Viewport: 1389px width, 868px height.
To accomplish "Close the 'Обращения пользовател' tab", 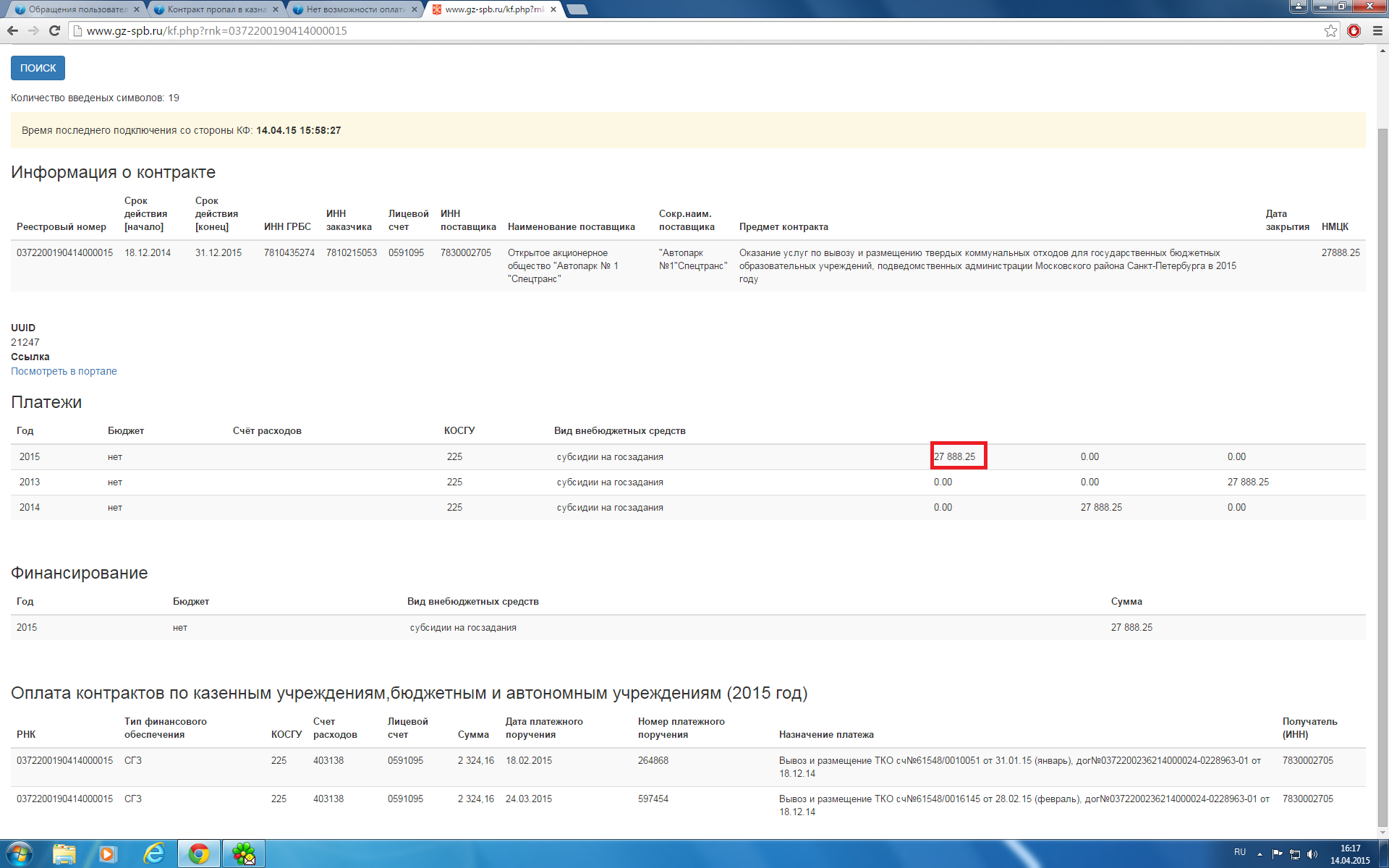I will tap(137, 9).
